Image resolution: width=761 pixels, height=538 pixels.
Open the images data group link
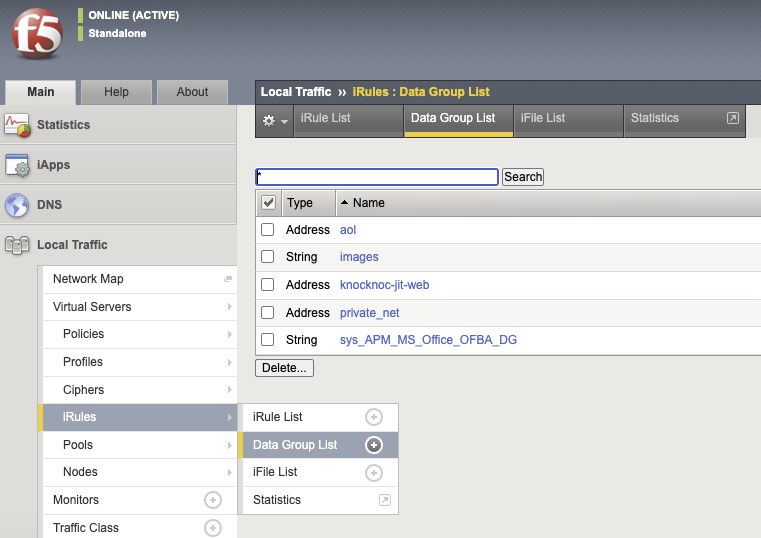tap(359, 257)
